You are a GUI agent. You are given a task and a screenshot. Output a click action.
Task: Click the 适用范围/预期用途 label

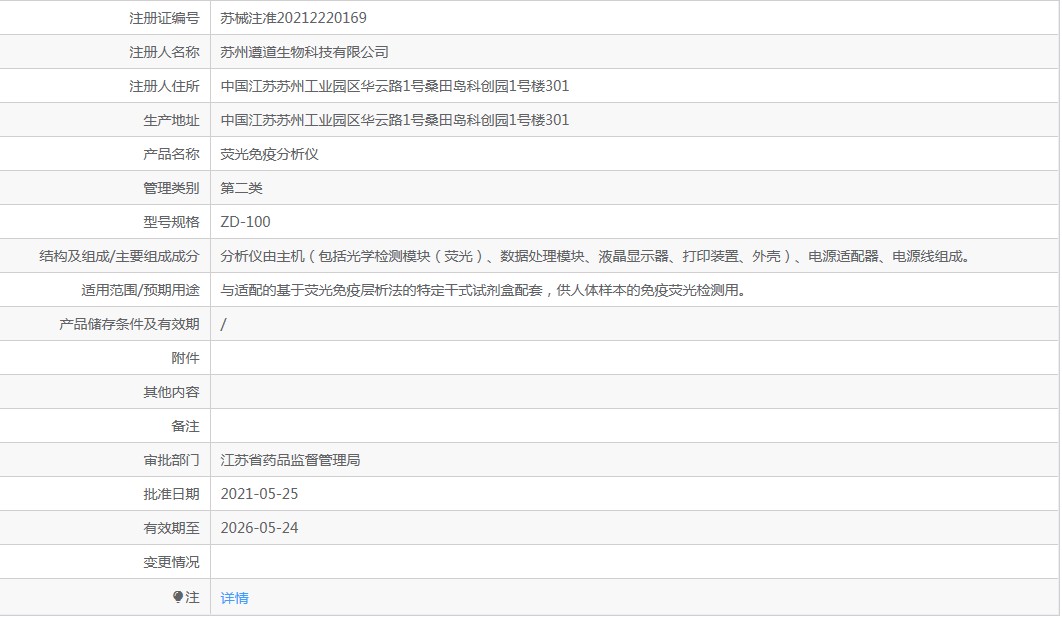140,290
